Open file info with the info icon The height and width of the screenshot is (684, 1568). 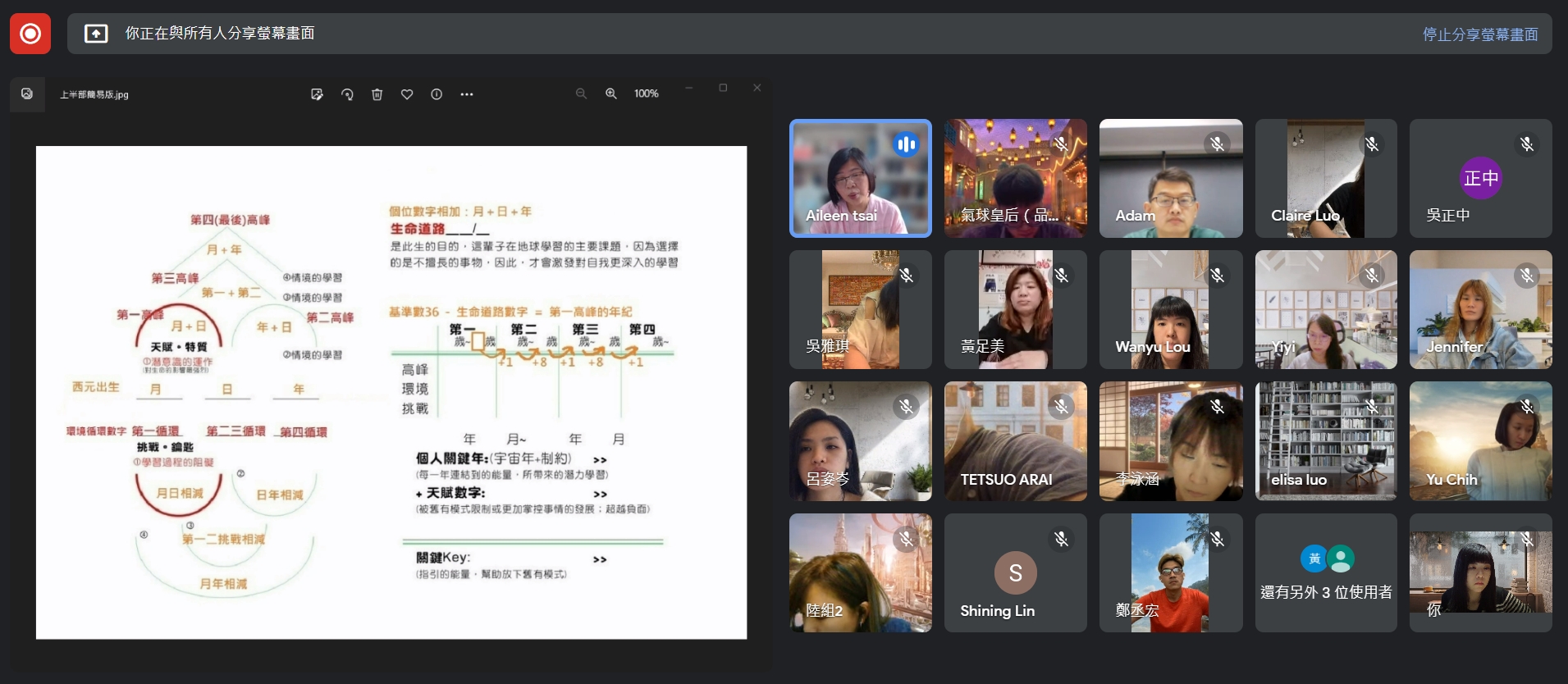click(437, 94)
